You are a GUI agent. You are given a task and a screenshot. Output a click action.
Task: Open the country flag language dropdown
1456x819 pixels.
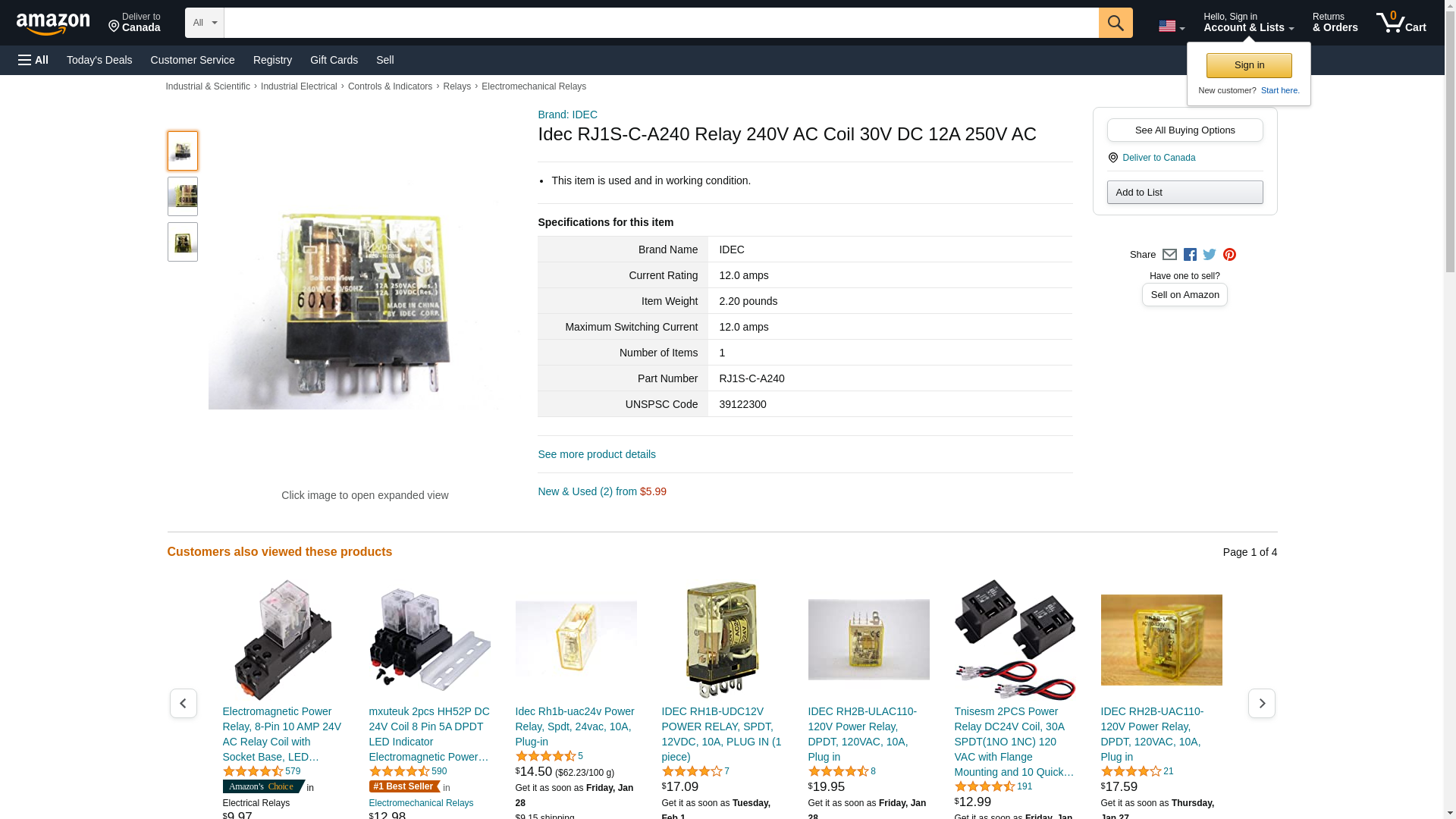(x=1171, y=27)
